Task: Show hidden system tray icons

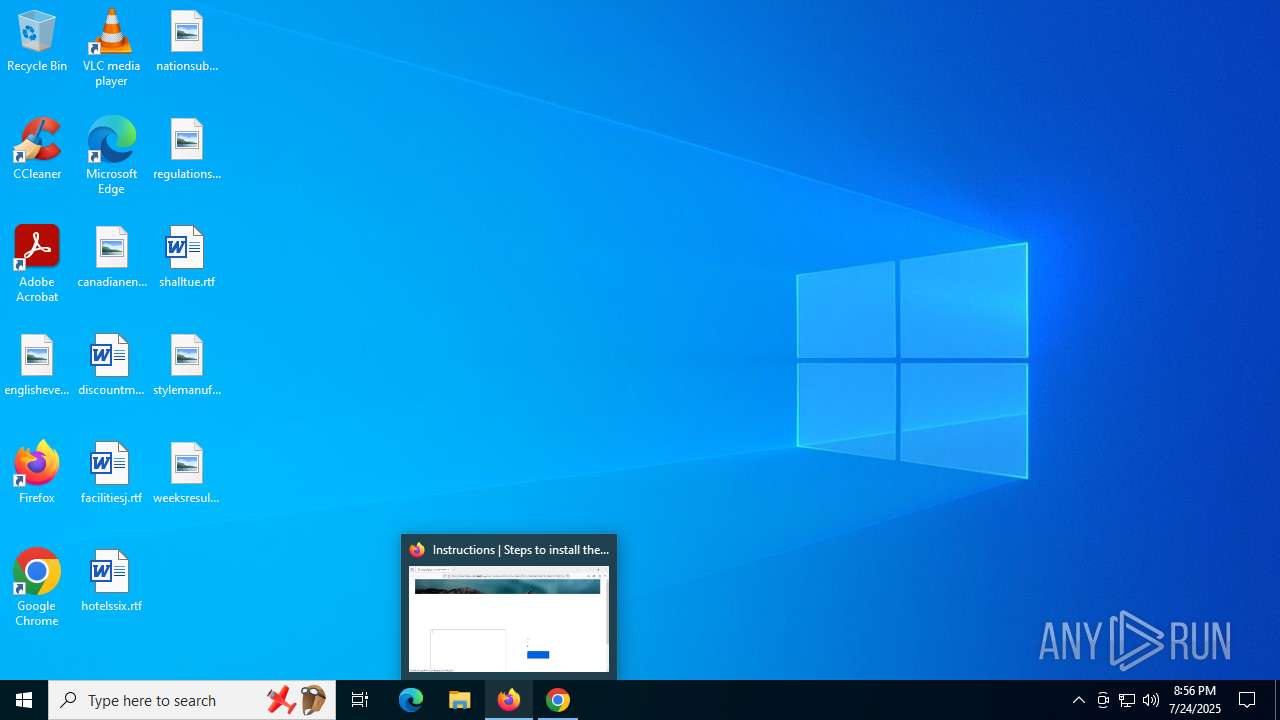Action: click(1079, 700)
